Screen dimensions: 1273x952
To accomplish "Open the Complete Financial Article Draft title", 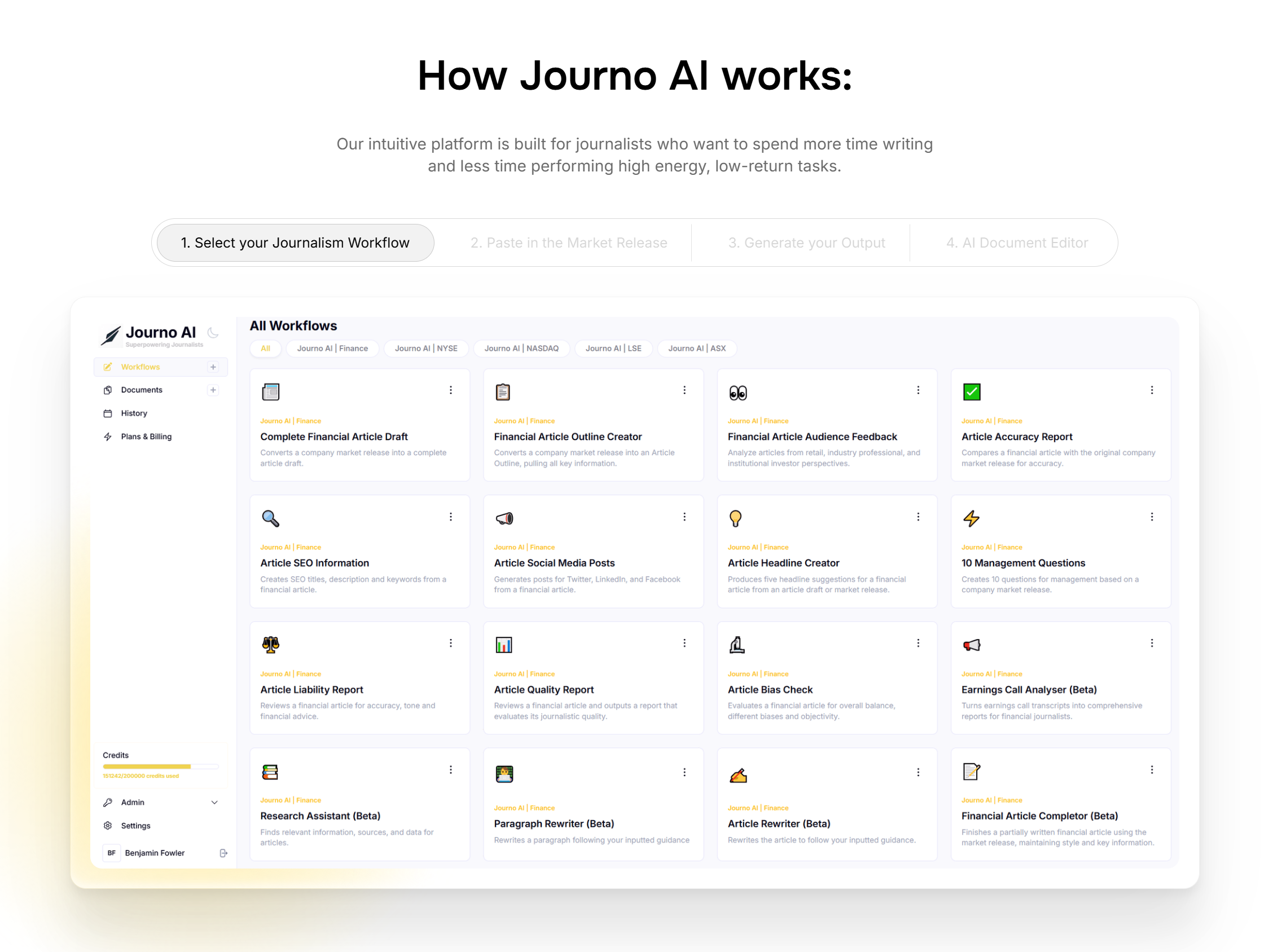I will point(334,437).
